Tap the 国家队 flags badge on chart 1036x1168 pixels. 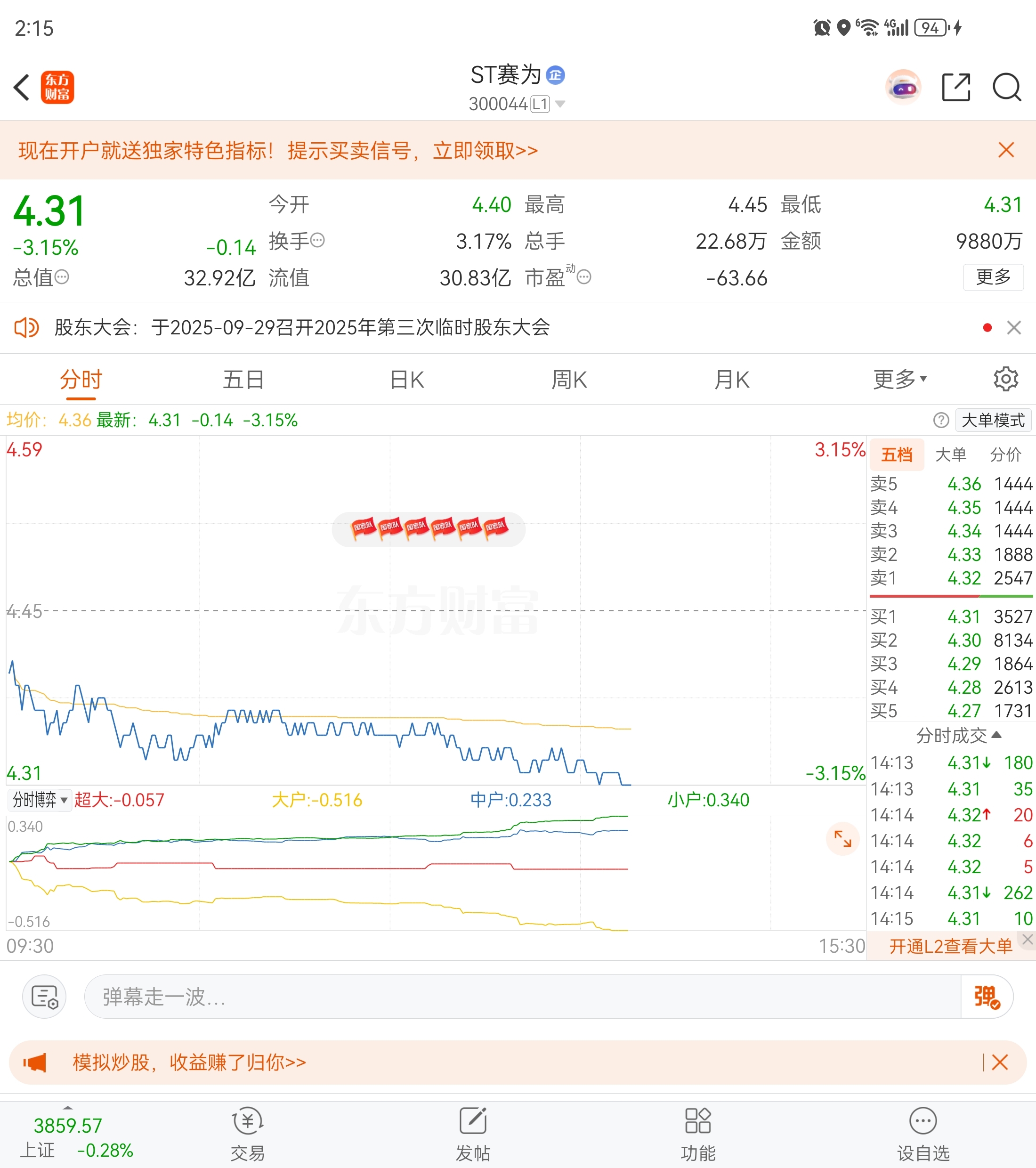pos(429,529)
